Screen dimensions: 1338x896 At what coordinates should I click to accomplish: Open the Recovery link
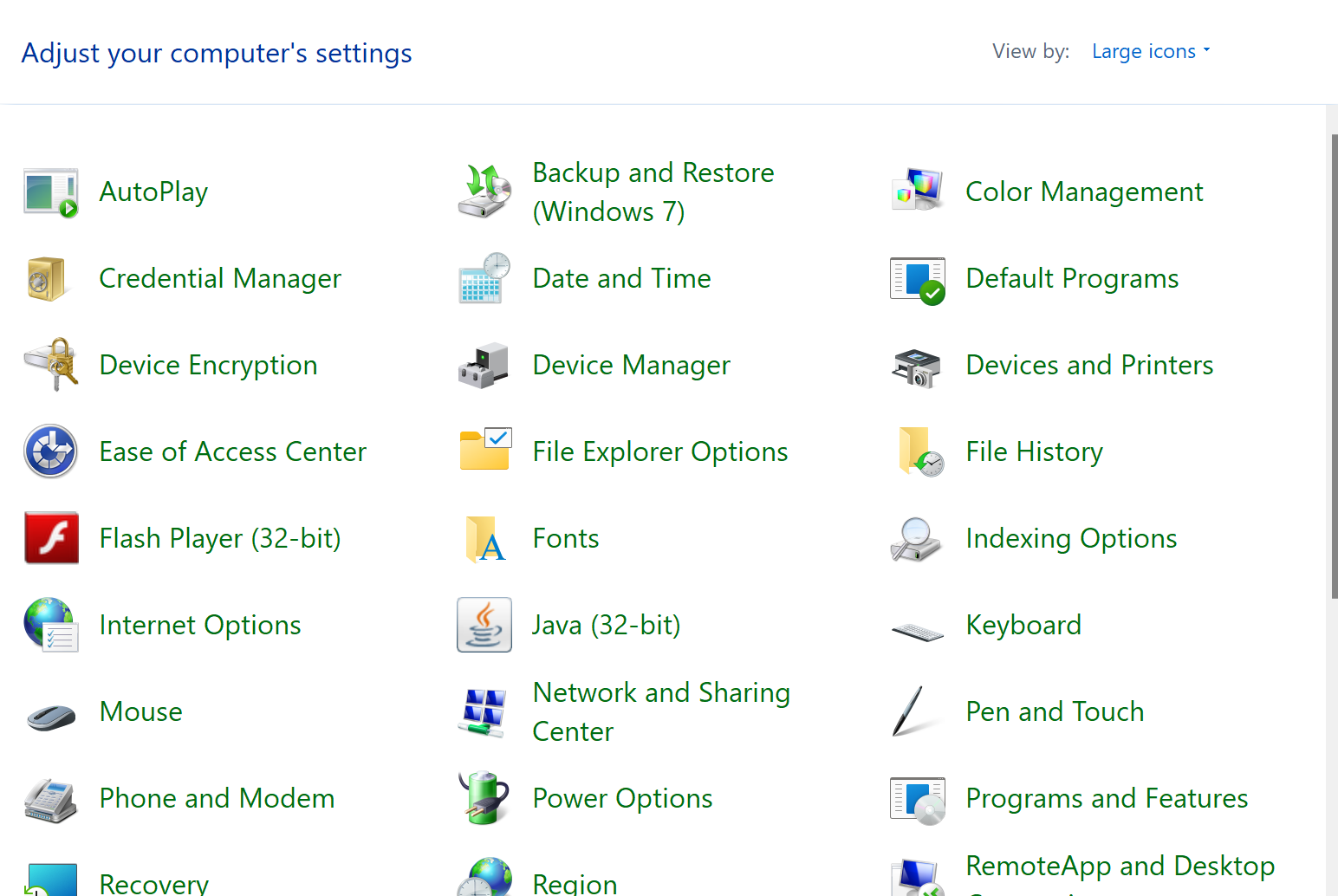point(153,882)
